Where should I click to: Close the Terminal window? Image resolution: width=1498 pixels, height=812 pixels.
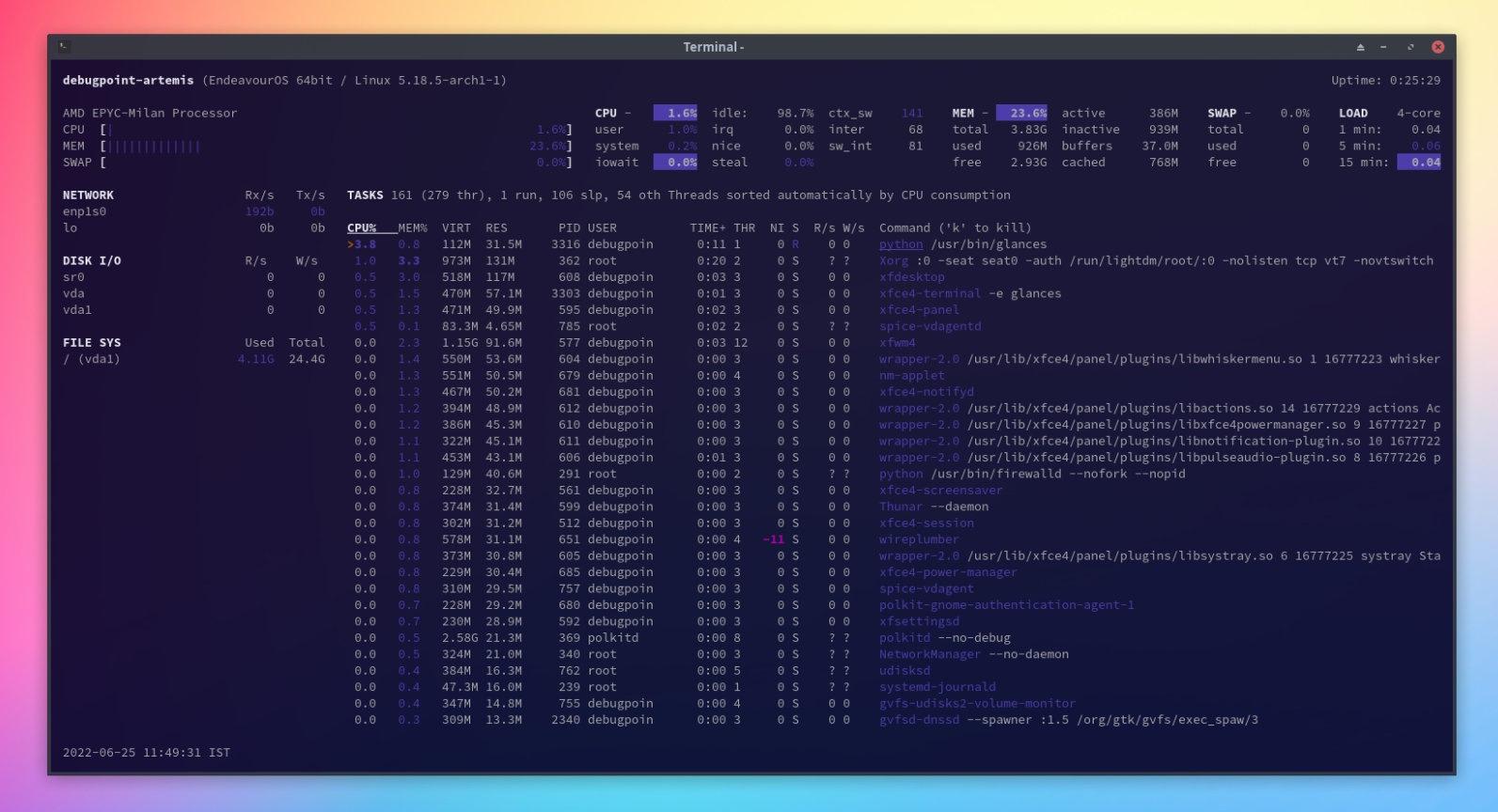pyautogui.click(x=1437, y=47)
